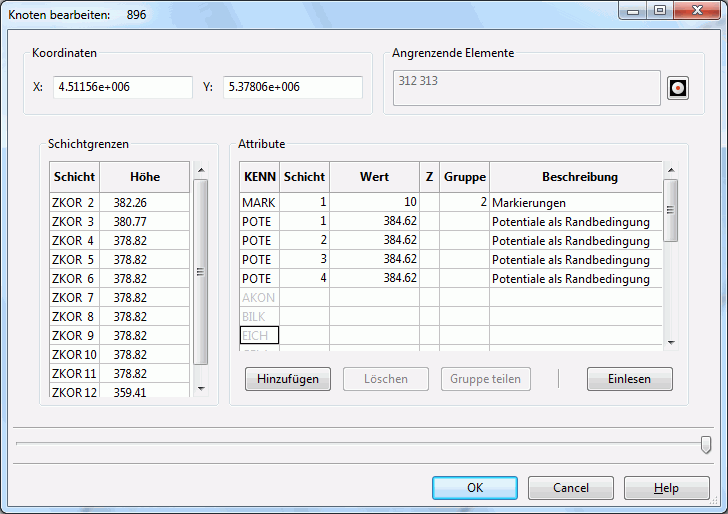Open Help for this dialog
Image resolution: width=728 pixels, height=514 pixels.
666,488
